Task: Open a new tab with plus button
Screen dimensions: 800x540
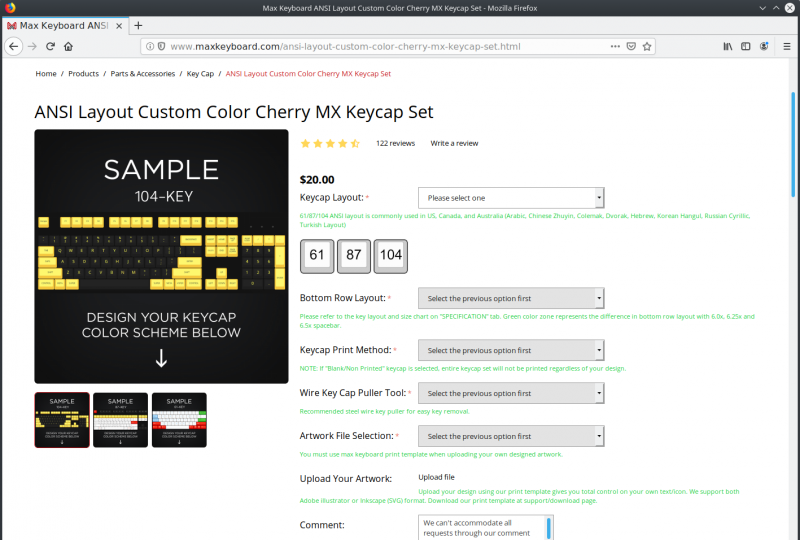Action: coord(138,25)
